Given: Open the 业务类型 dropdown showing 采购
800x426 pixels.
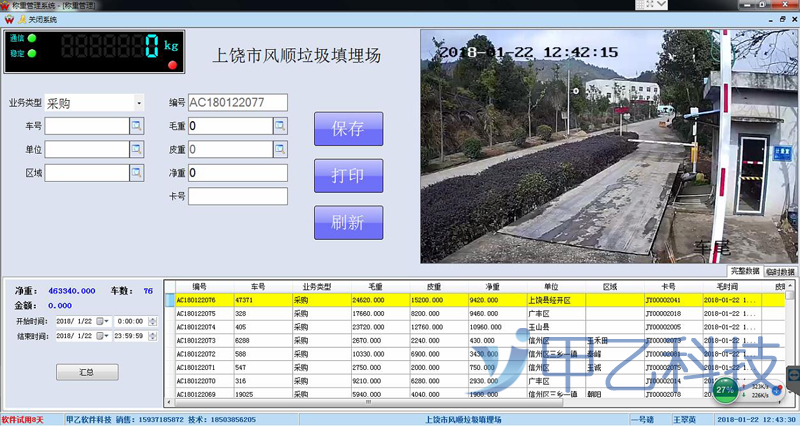Looking at the screenshot, I should coord(138,103).
